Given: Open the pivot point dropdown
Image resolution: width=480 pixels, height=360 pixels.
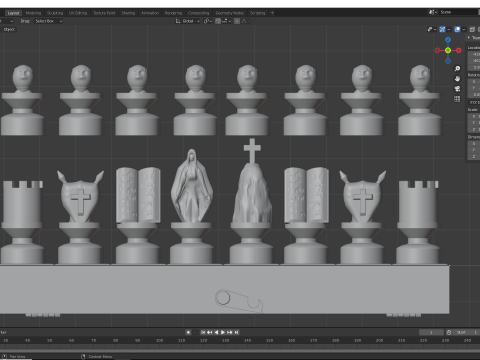Looking at the screenshot, I should [208, 21].
